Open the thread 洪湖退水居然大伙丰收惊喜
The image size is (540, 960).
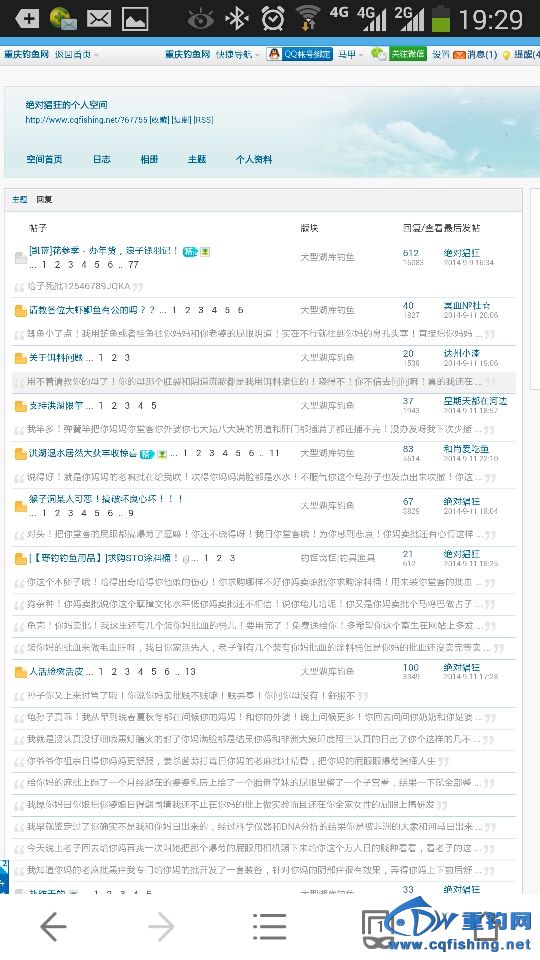[x=83, y=454]
